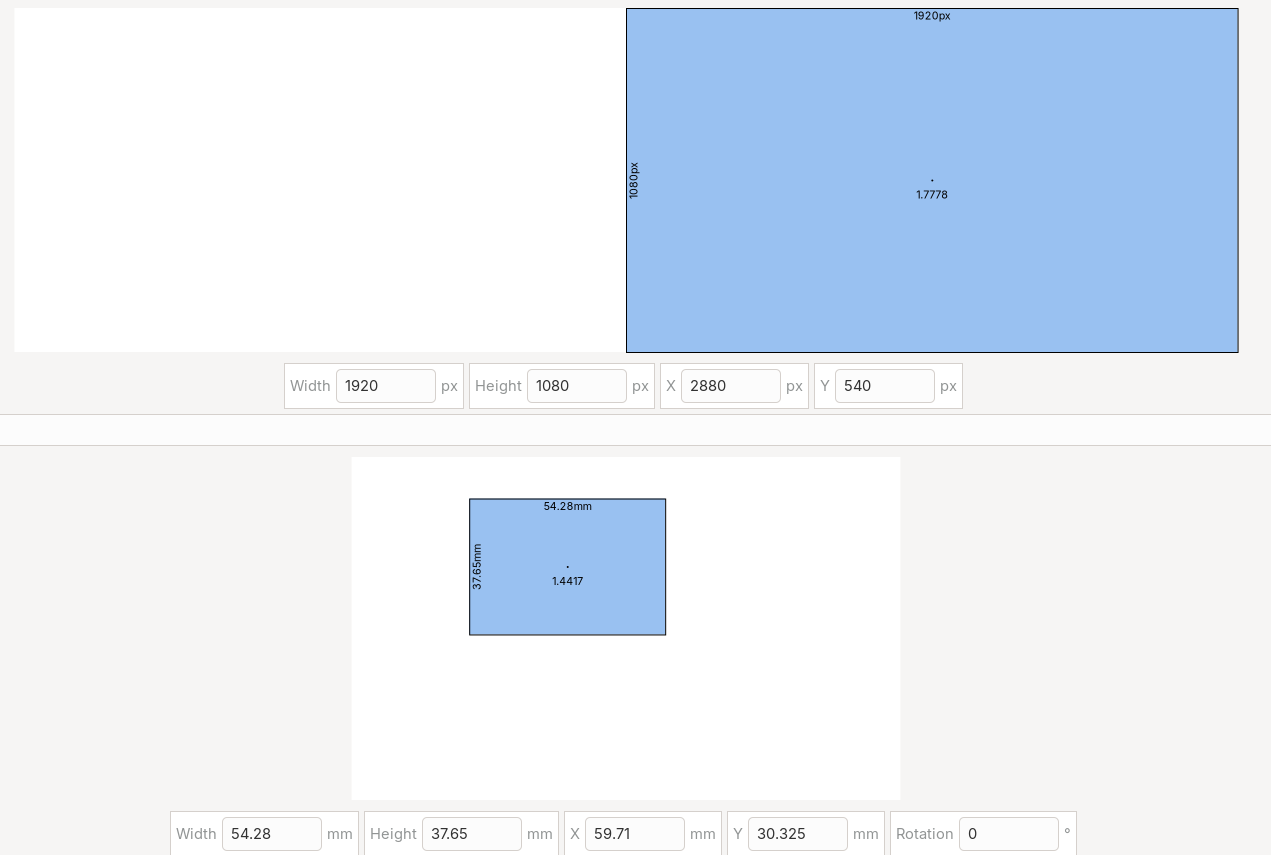Edit the pixel Height field 1080
Screen dimensions: 1271x855
pyautogui.click(x=577, y=386)
